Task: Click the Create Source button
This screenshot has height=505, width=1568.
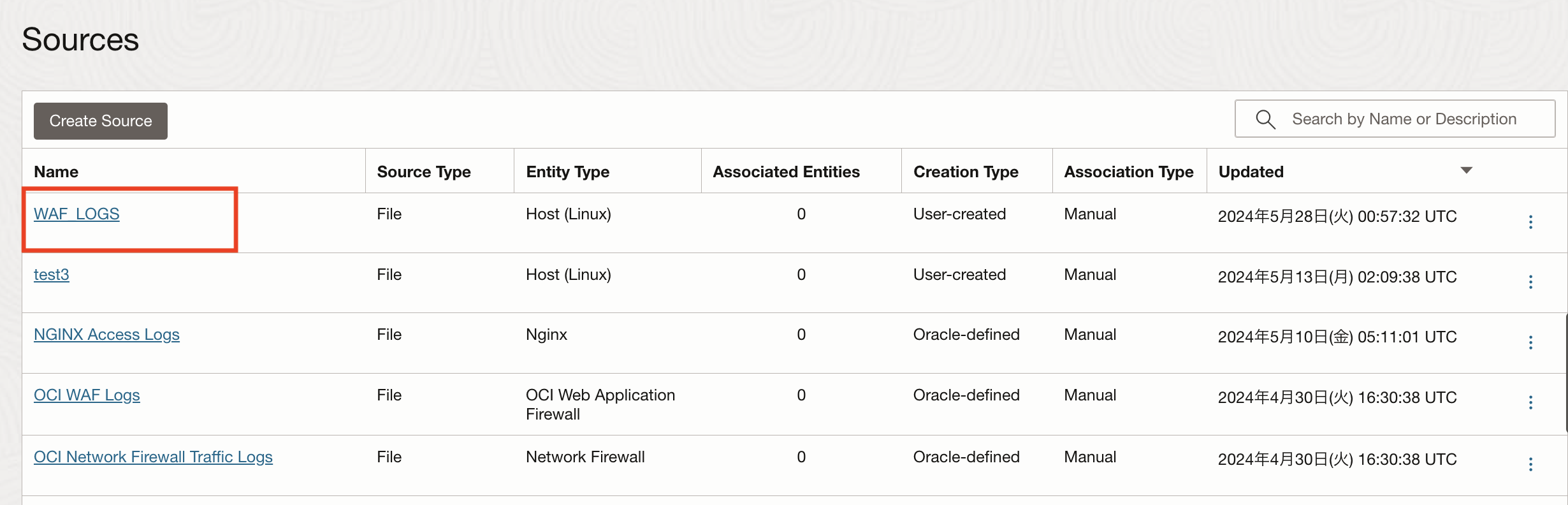Action: [x=101, y=121]
